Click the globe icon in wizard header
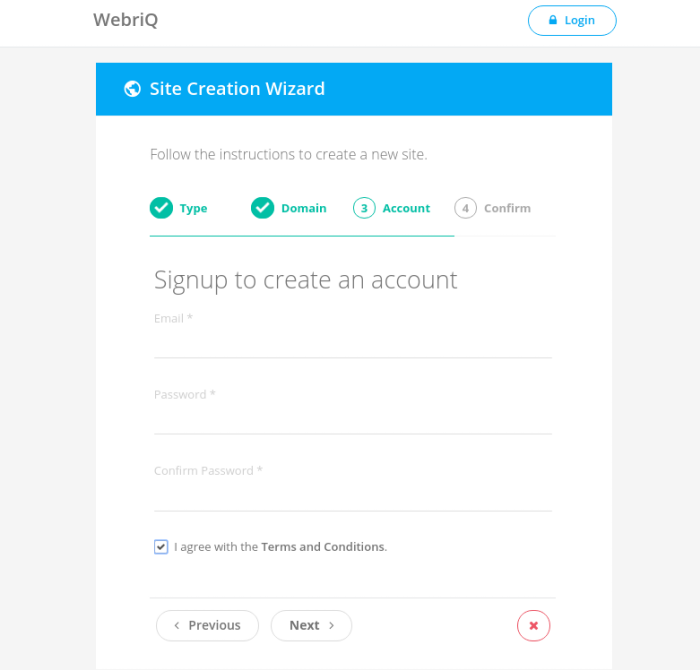The height and width of the screenshot is (670, 700). pyautogui.click(x=132, y=89)
